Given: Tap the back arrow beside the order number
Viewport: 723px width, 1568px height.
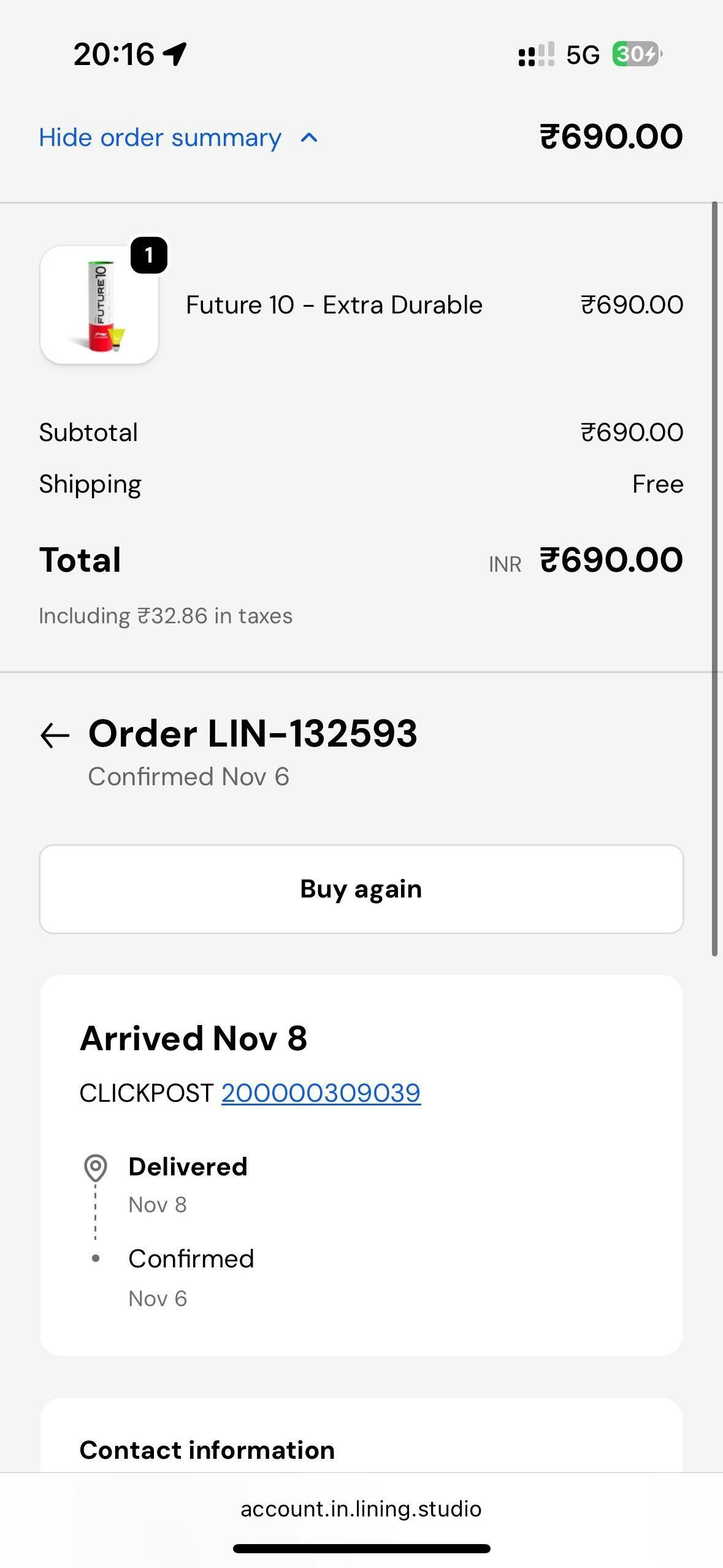Looking at the screenshot, I should coord(55,735).
